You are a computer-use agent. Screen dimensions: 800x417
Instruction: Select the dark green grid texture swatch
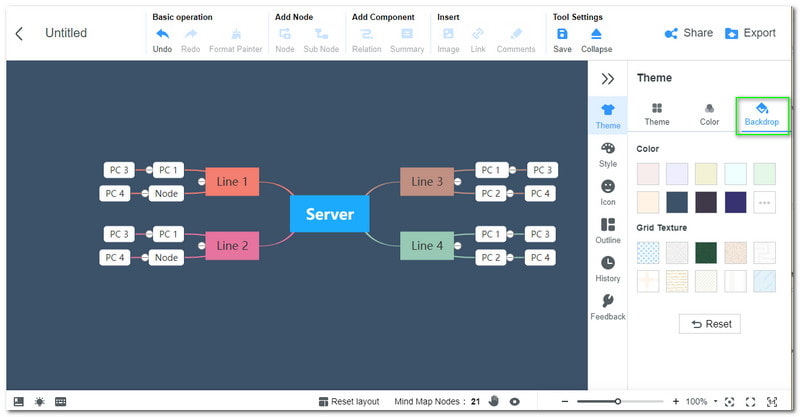(706, 252)
